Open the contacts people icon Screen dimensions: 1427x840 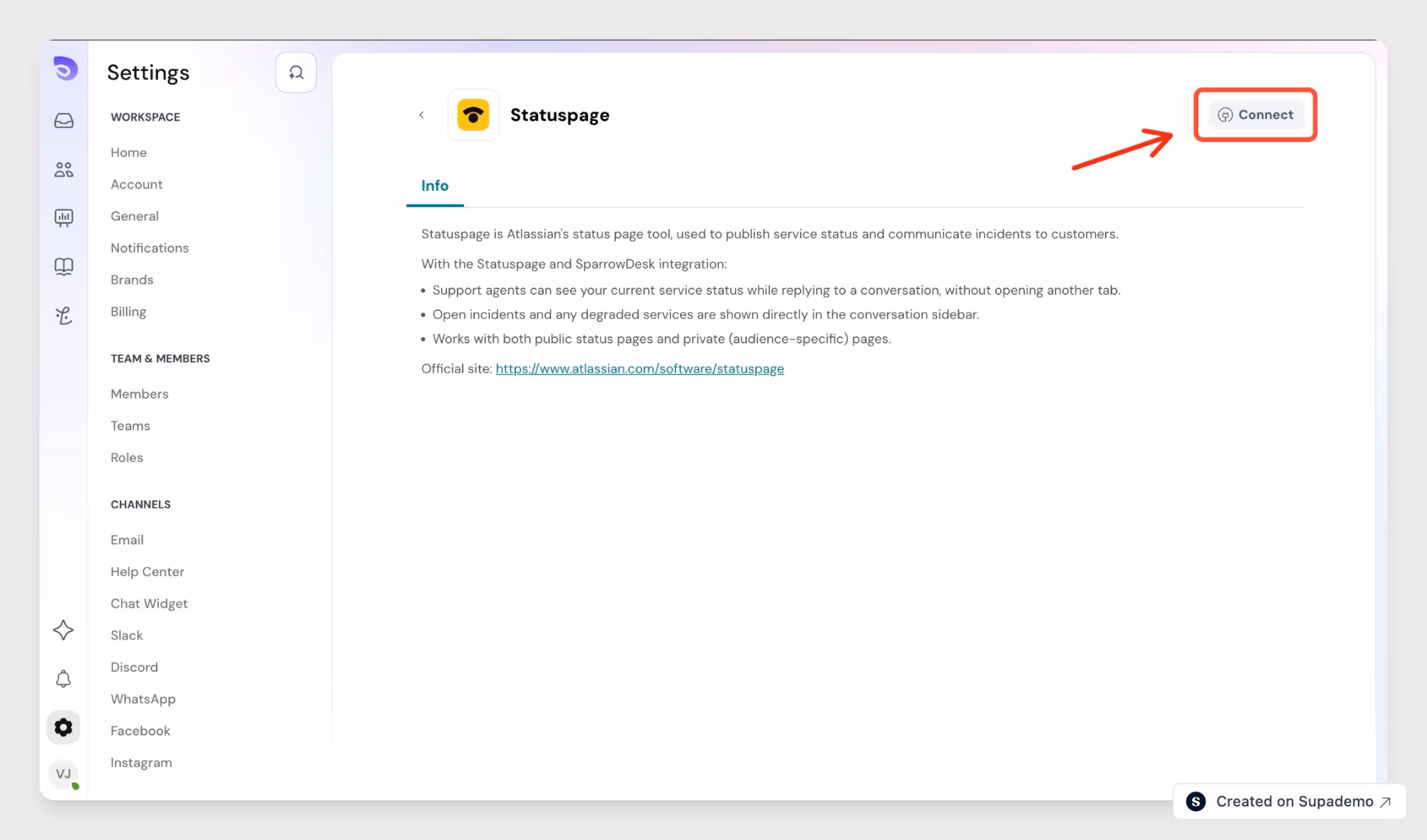[x=64, y=169]
